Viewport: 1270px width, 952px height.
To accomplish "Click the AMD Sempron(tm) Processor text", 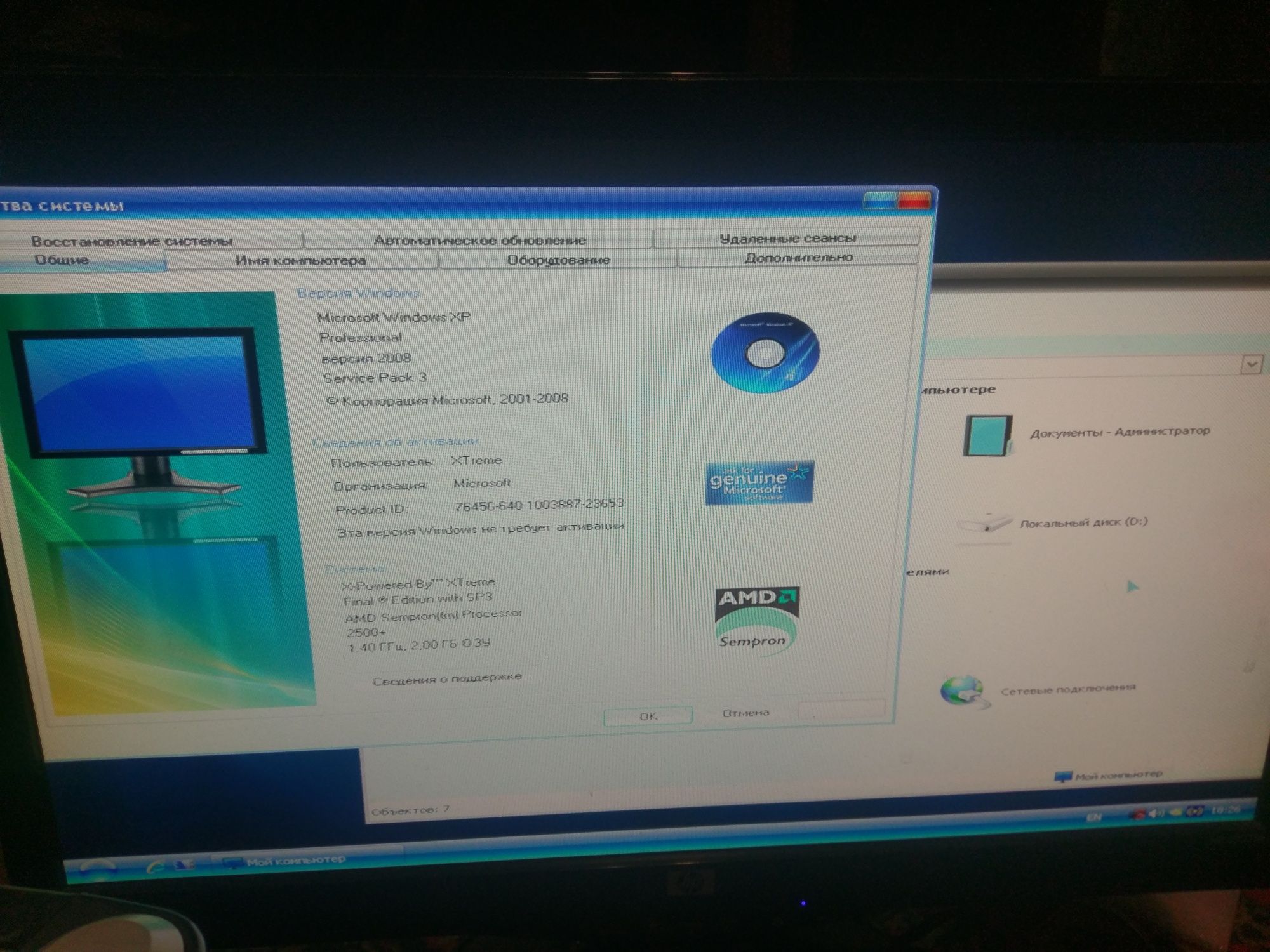I will [433, 616].
